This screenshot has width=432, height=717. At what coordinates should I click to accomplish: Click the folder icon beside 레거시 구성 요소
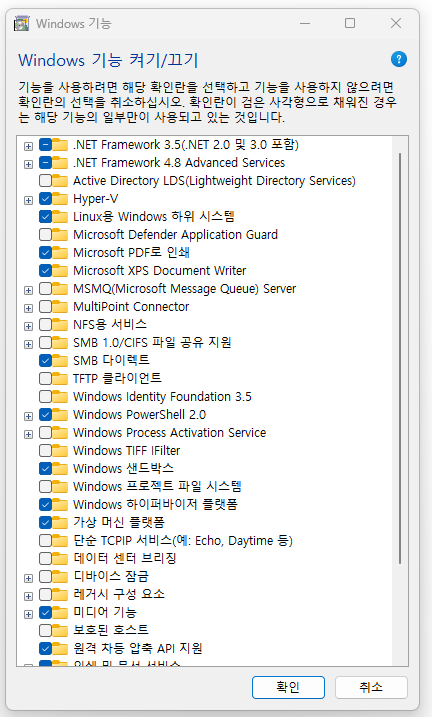click(60, 594)
